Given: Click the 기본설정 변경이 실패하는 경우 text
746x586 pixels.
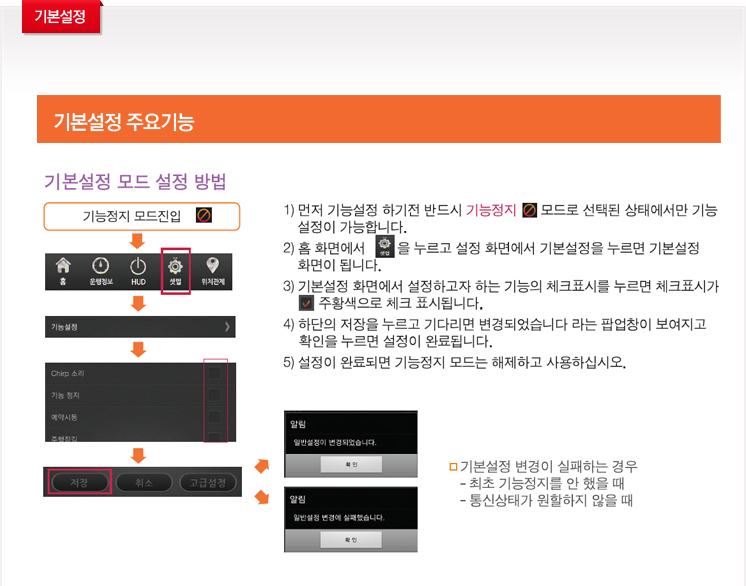Looking at the screenshot, I should [548, 466].
